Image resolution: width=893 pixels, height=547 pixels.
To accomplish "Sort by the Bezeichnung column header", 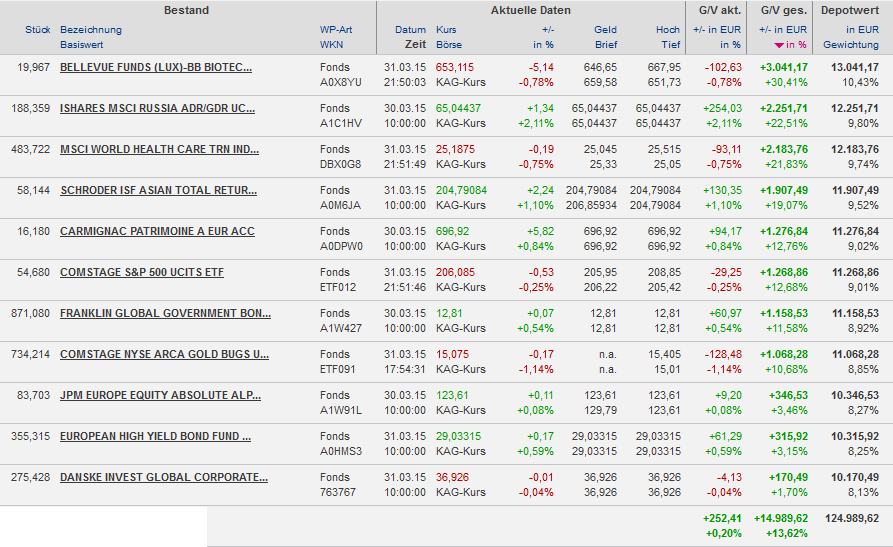I will pos(91,30).
